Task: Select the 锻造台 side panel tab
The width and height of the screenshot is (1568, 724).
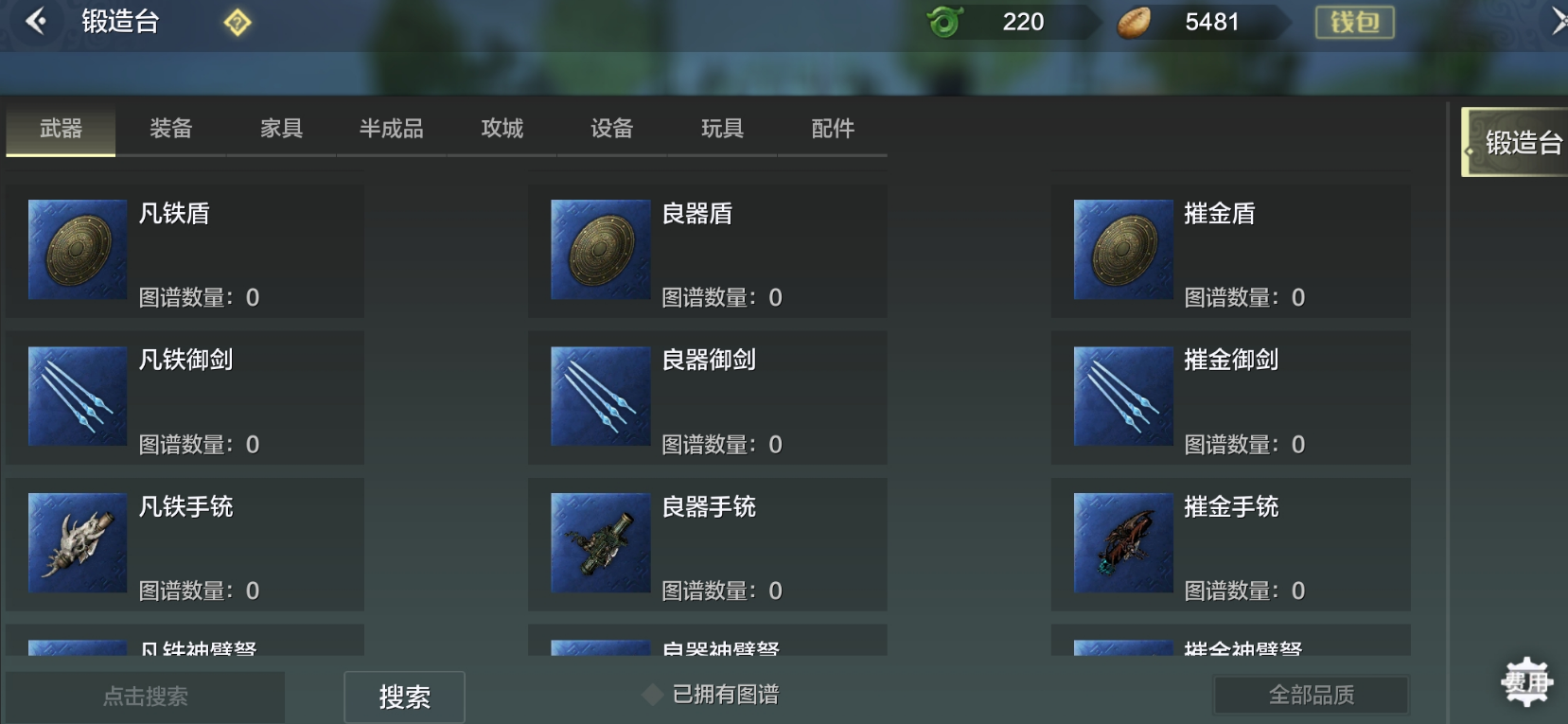Action: coord(1516,142)
